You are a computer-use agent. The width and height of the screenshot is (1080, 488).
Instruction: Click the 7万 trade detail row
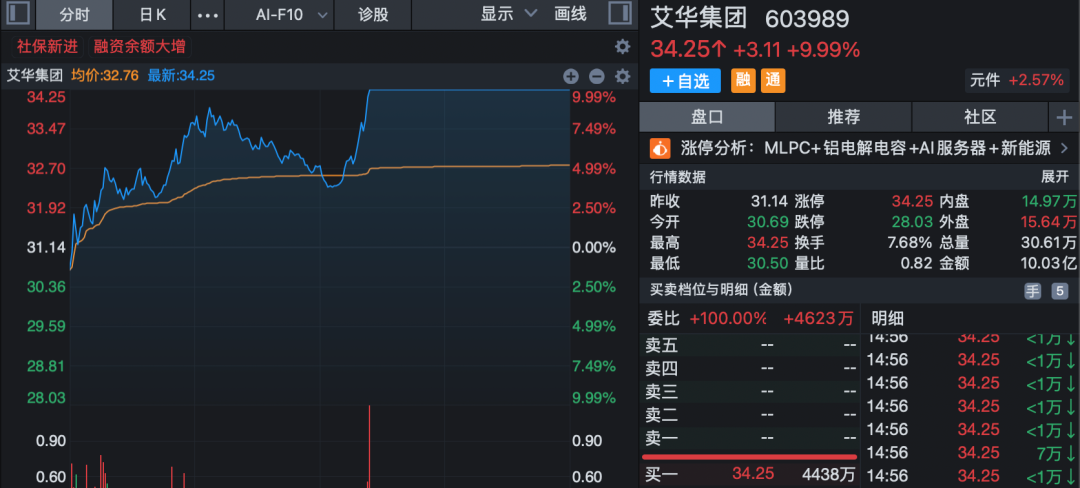click(971, 453)
